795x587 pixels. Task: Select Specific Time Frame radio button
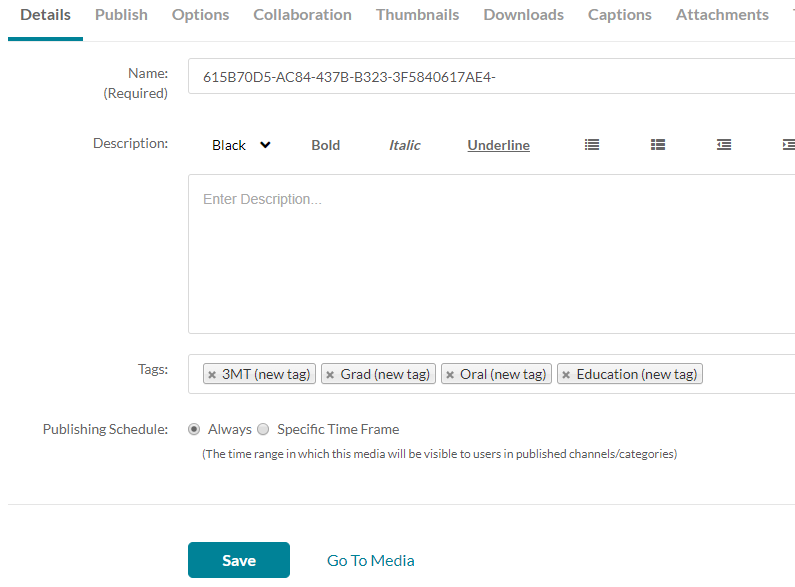coord(263,429)
